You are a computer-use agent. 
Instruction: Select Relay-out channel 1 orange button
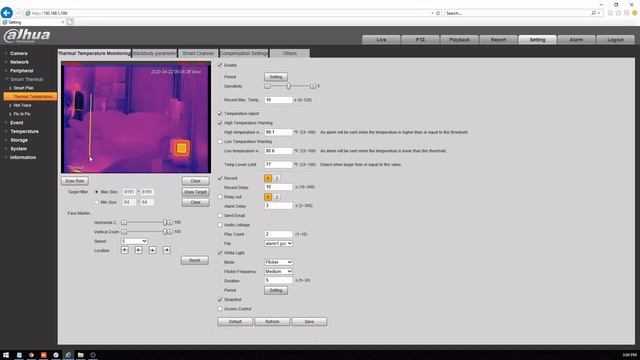point(268,197)
